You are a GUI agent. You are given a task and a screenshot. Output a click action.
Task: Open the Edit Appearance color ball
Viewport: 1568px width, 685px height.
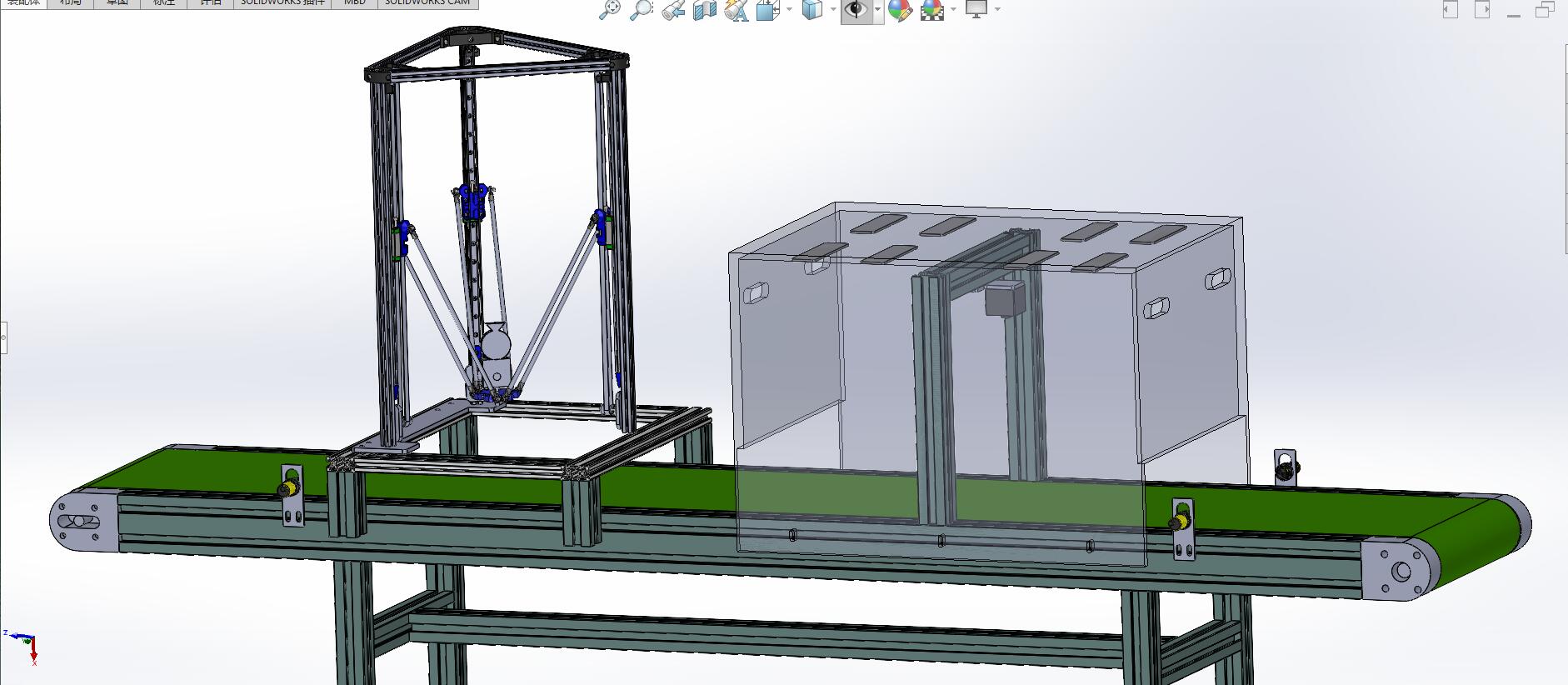900,10
